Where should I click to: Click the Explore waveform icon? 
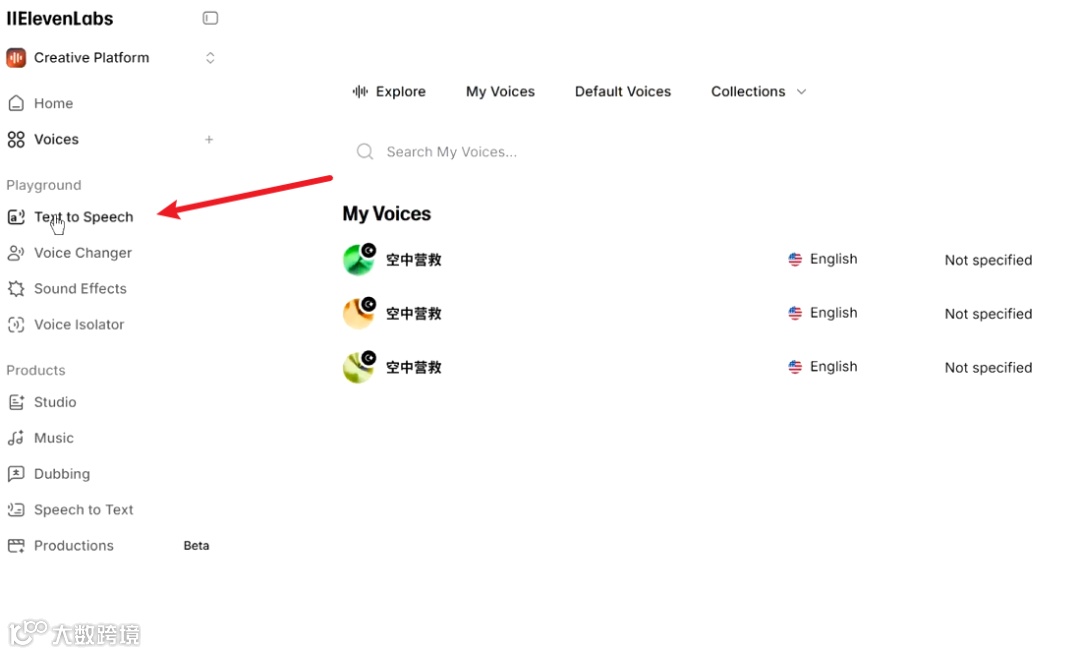[360, 92]
